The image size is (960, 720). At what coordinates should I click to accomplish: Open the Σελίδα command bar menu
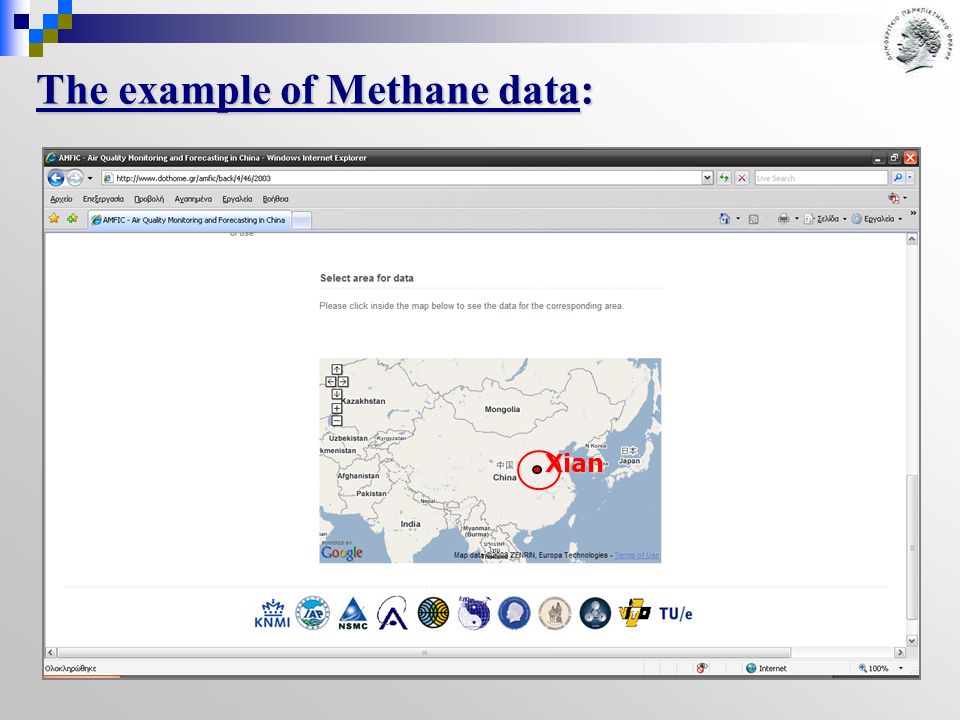(825, 219)
